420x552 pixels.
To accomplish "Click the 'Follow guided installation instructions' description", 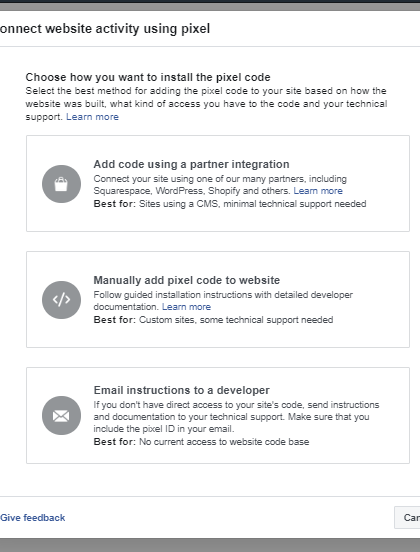I will [223, 301].
